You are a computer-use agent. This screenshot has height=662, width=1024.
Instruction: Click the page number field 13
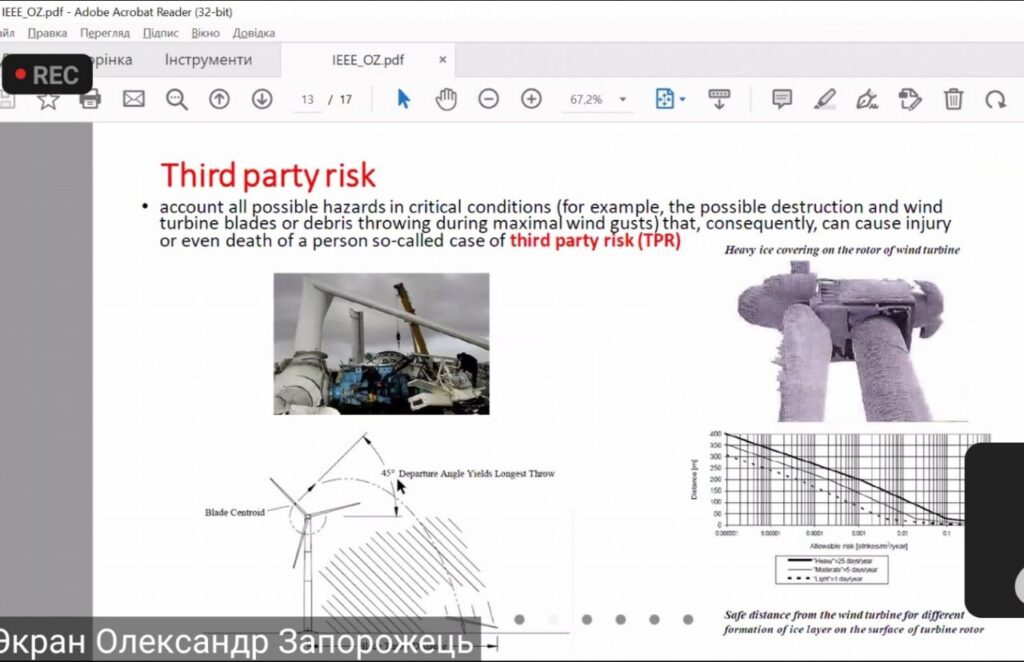pos(308,100)
